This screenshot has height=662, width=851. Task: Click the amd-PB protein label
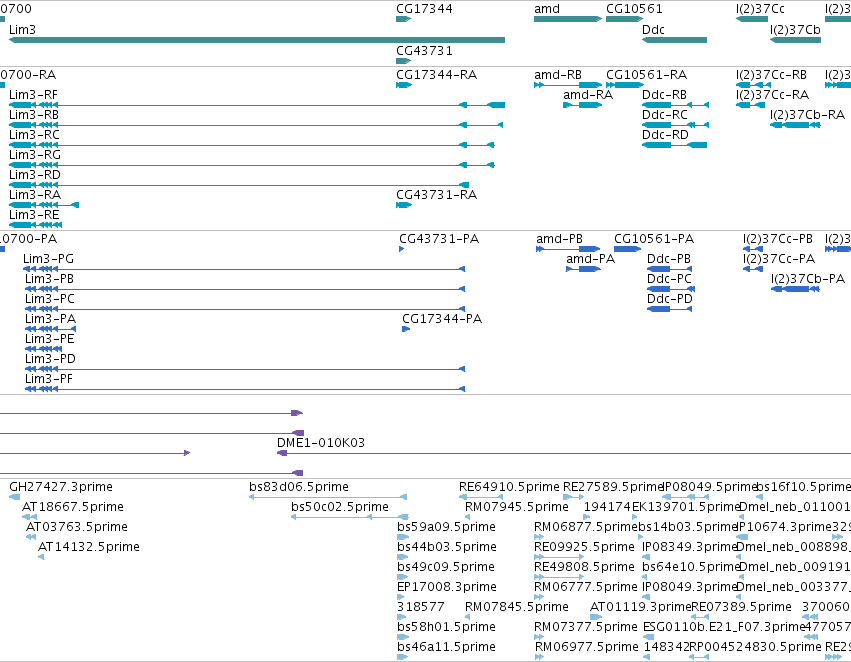(559, 239)
